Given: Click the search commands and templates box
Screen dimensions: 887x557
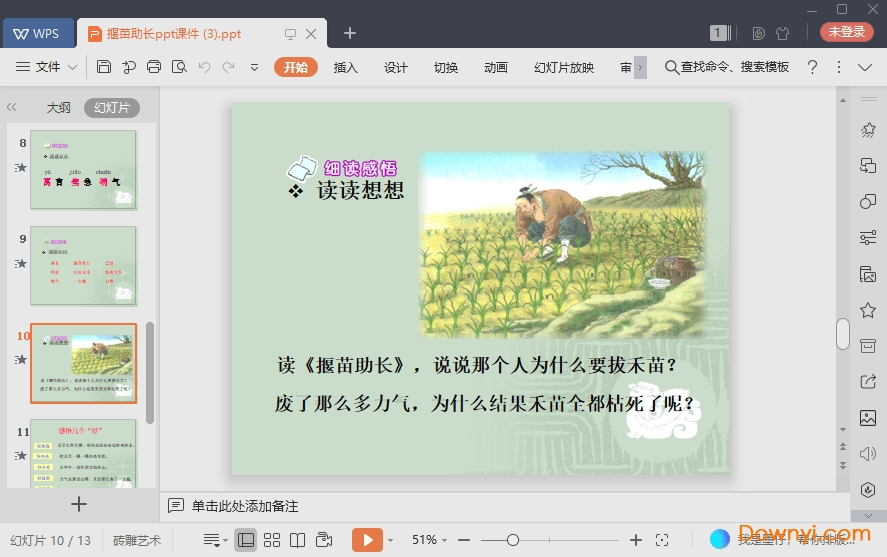Looking at the screenshot, I should click(x=727, y=67).
